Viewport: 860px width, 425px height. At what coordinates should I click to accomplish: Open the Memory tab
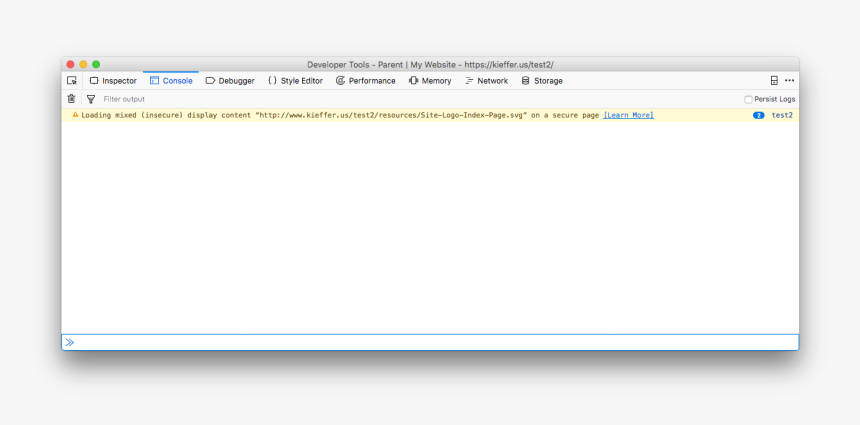pyautogui.click(x=430, y=81)
